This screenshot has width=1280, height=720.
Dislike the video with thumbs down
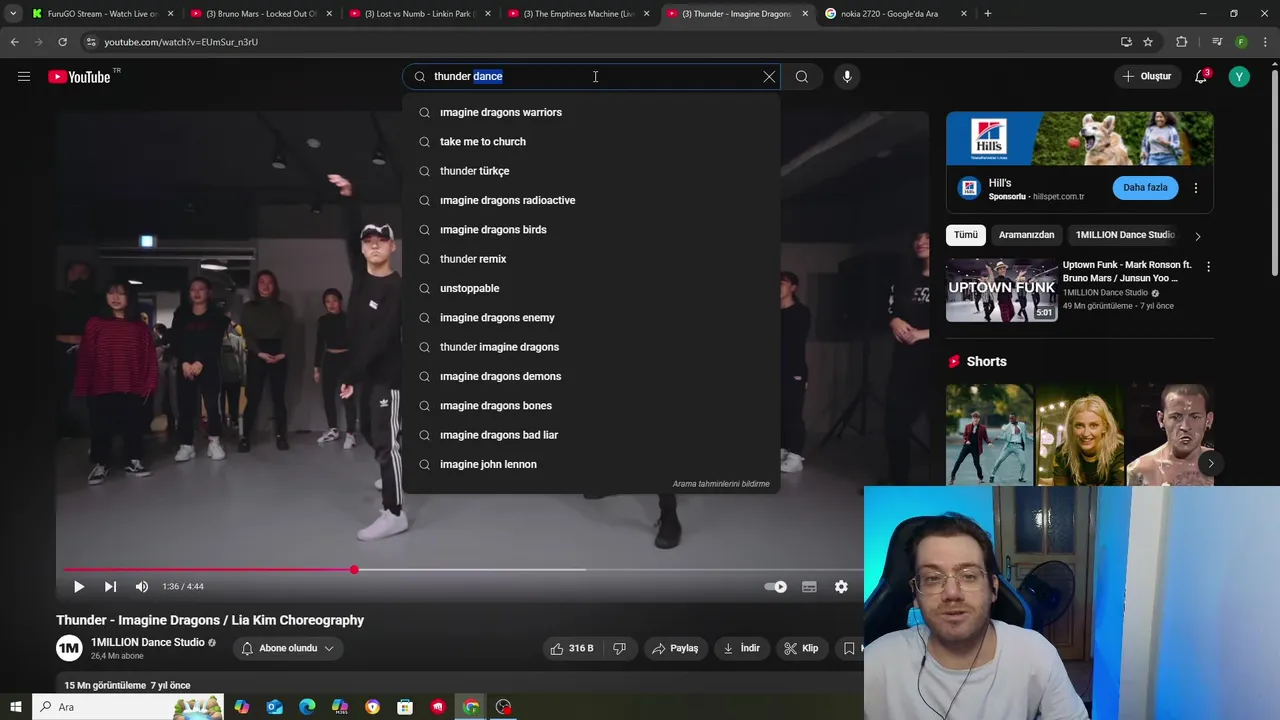click(x=619, y=649)
